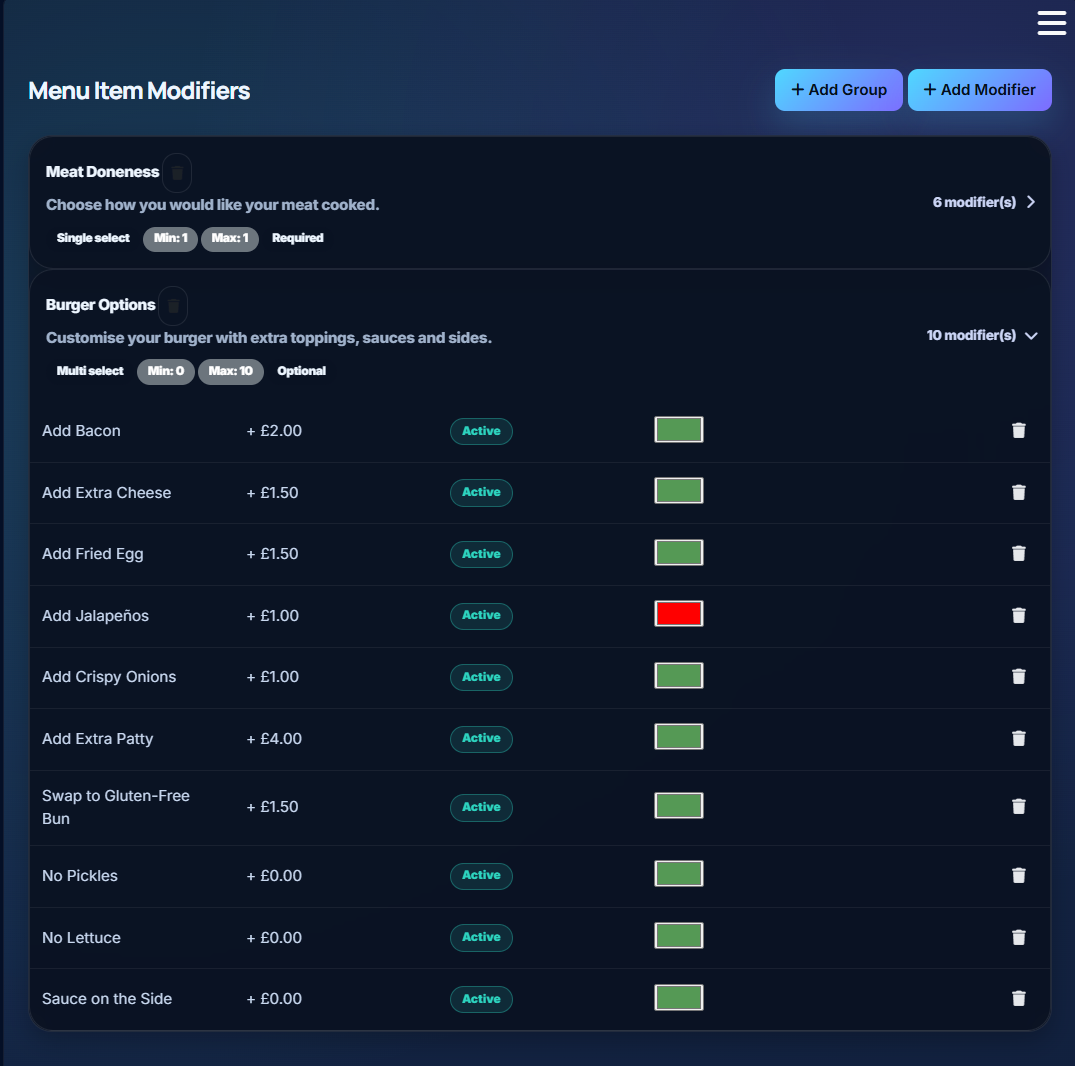Click the Required label

point(298,238)
